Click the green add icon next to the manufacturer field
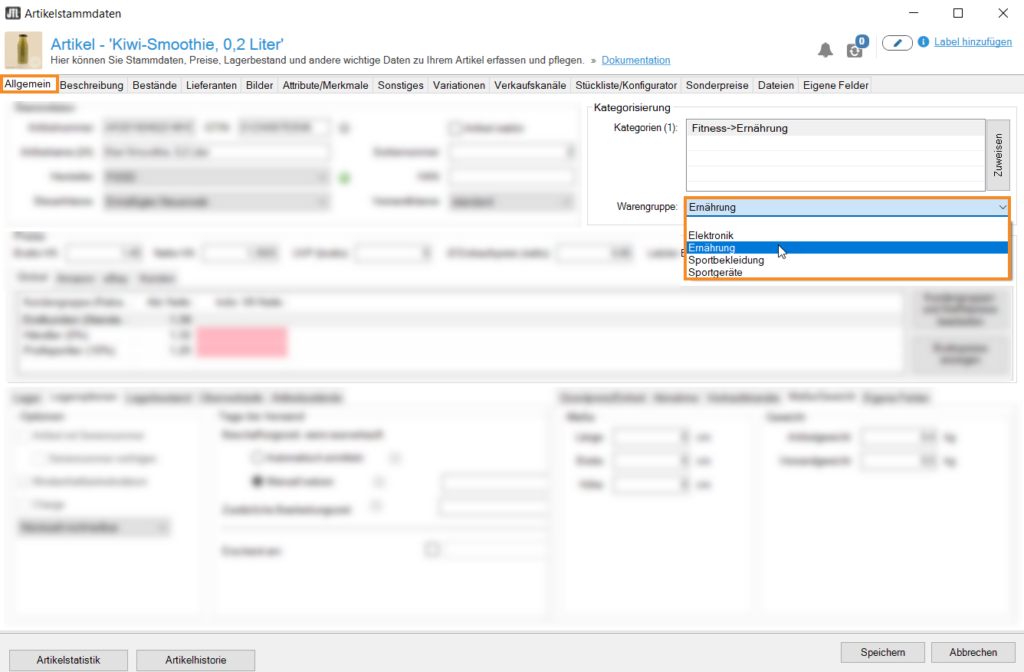This screenshot has height=672, width=1024. coord(345,178)
